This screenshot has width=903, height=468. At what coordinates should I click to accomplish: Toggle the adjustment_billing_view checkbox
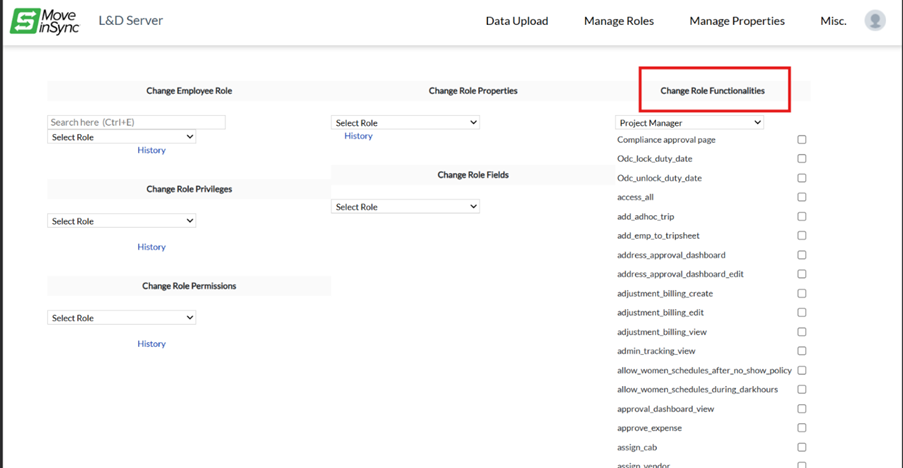802,332
